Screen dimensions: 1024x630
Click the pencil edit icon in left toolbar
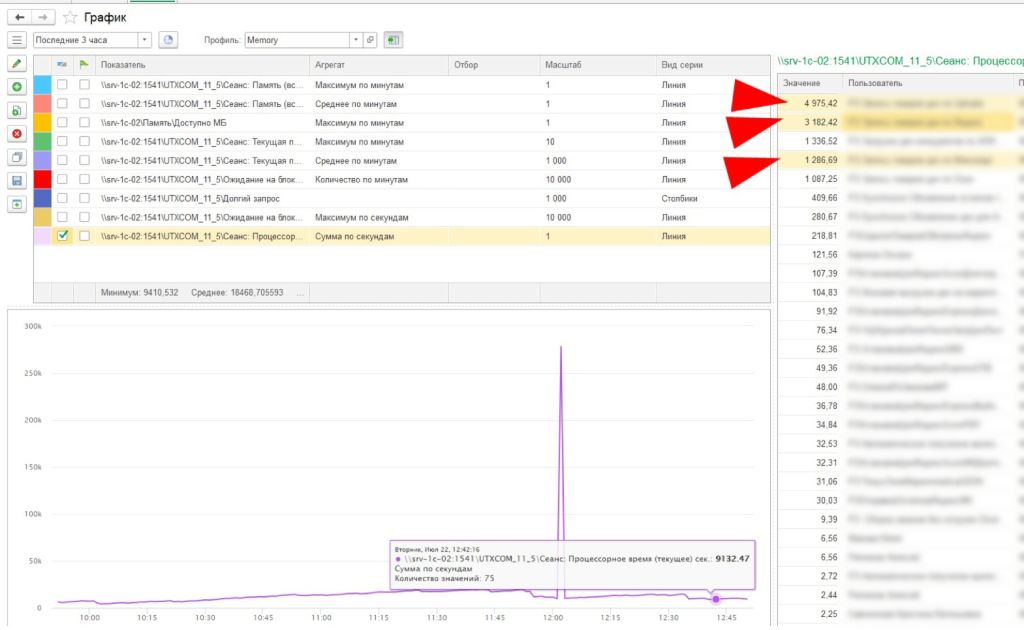pyautogui.click(x=16, y=64)
